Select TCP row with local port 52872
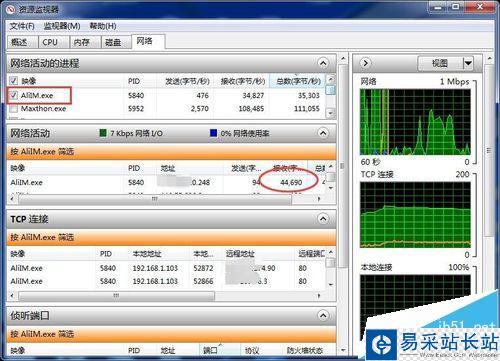The image size is (500, 361). pos(167,268)
